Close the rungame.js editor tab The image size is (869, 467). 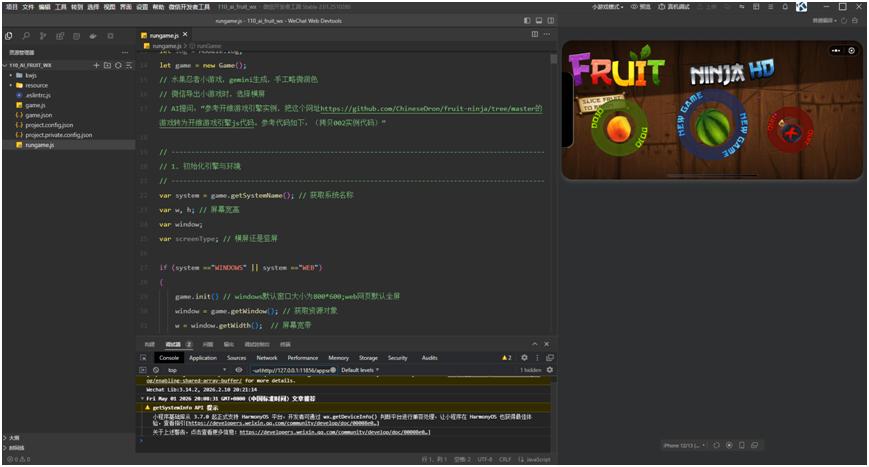point(185,34)
